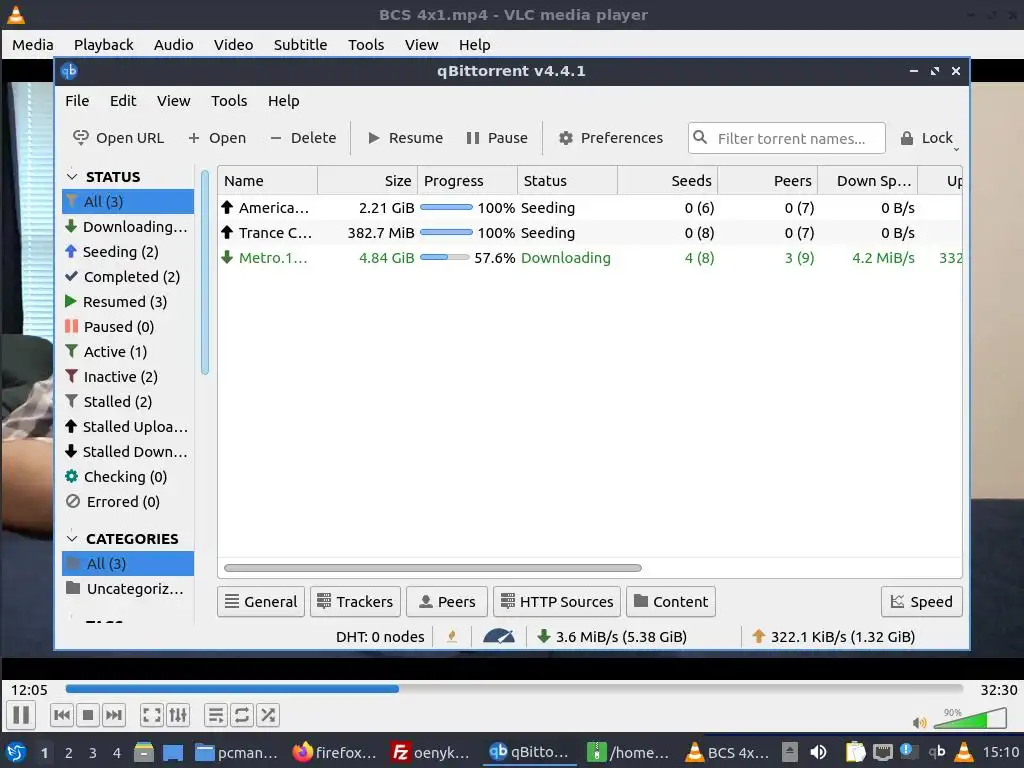Stop playback in VLC
1024x768 pixels.
click(88, 715)
